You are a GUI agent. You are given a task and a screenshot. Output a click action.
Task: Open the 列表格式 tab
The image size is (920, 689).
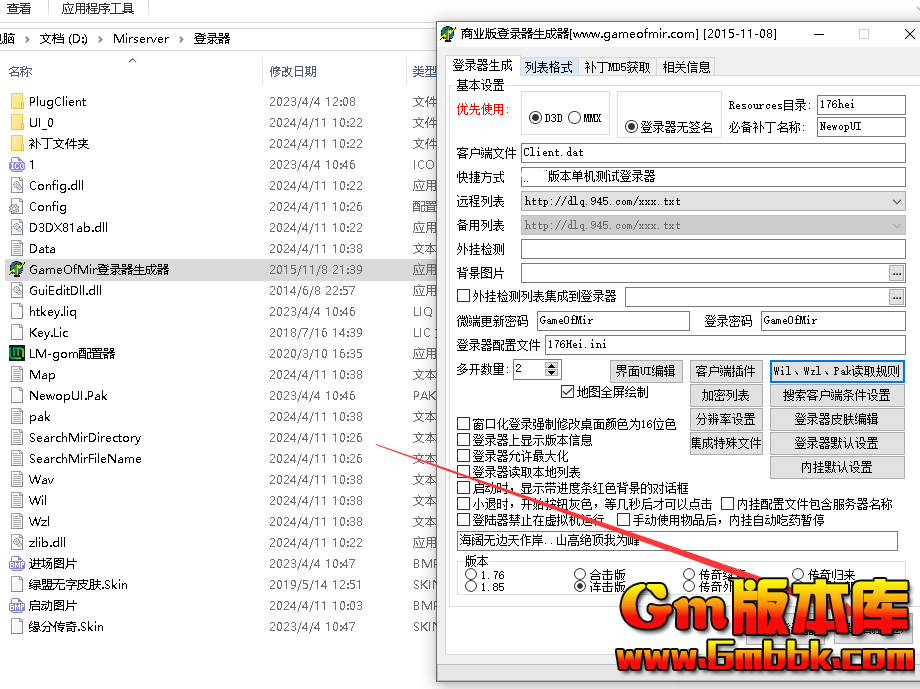click(548, 67)
